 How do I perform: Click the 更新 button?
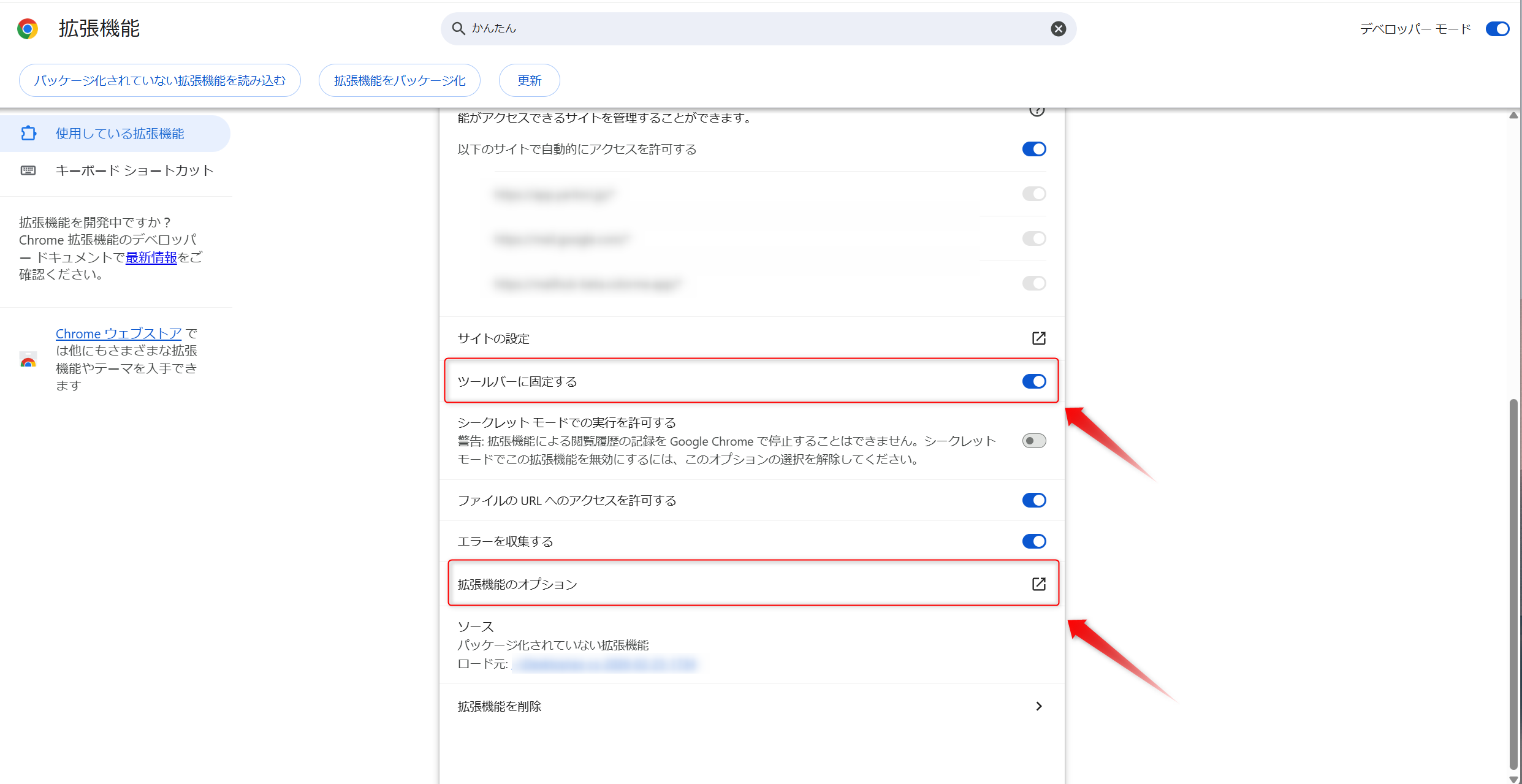click(x=529, y=80)
